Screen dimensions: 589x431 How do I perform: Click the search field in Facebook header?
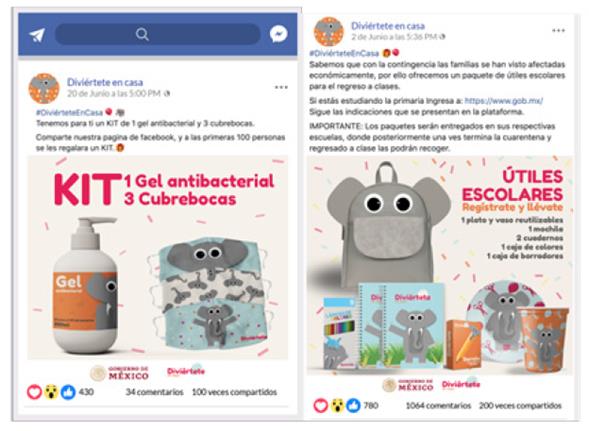157,34
